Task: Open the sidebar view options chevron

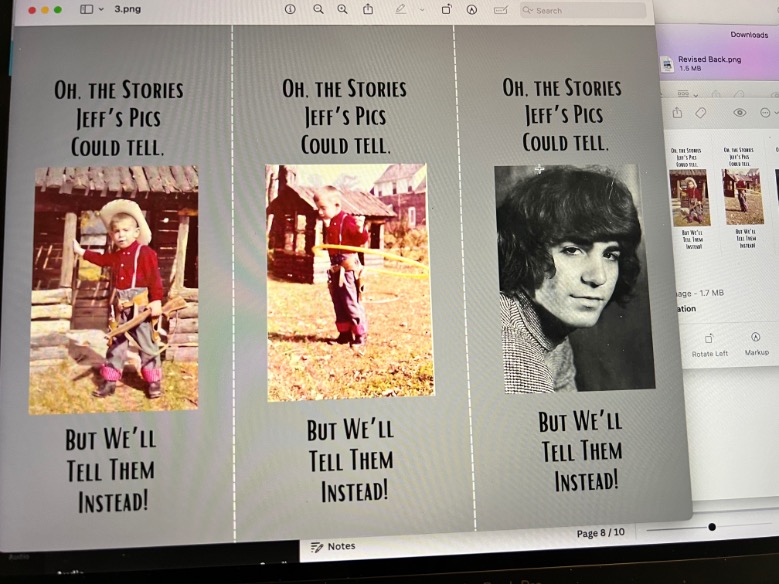Action: point(101,9)
